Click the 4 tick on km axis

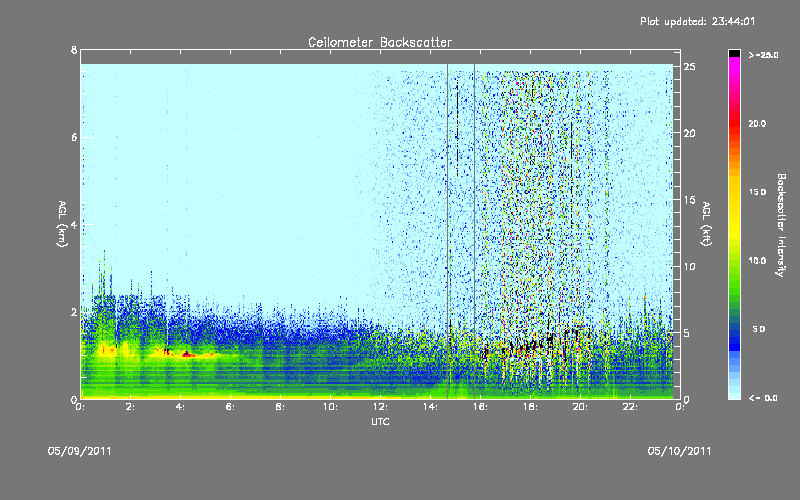point(74,224)
